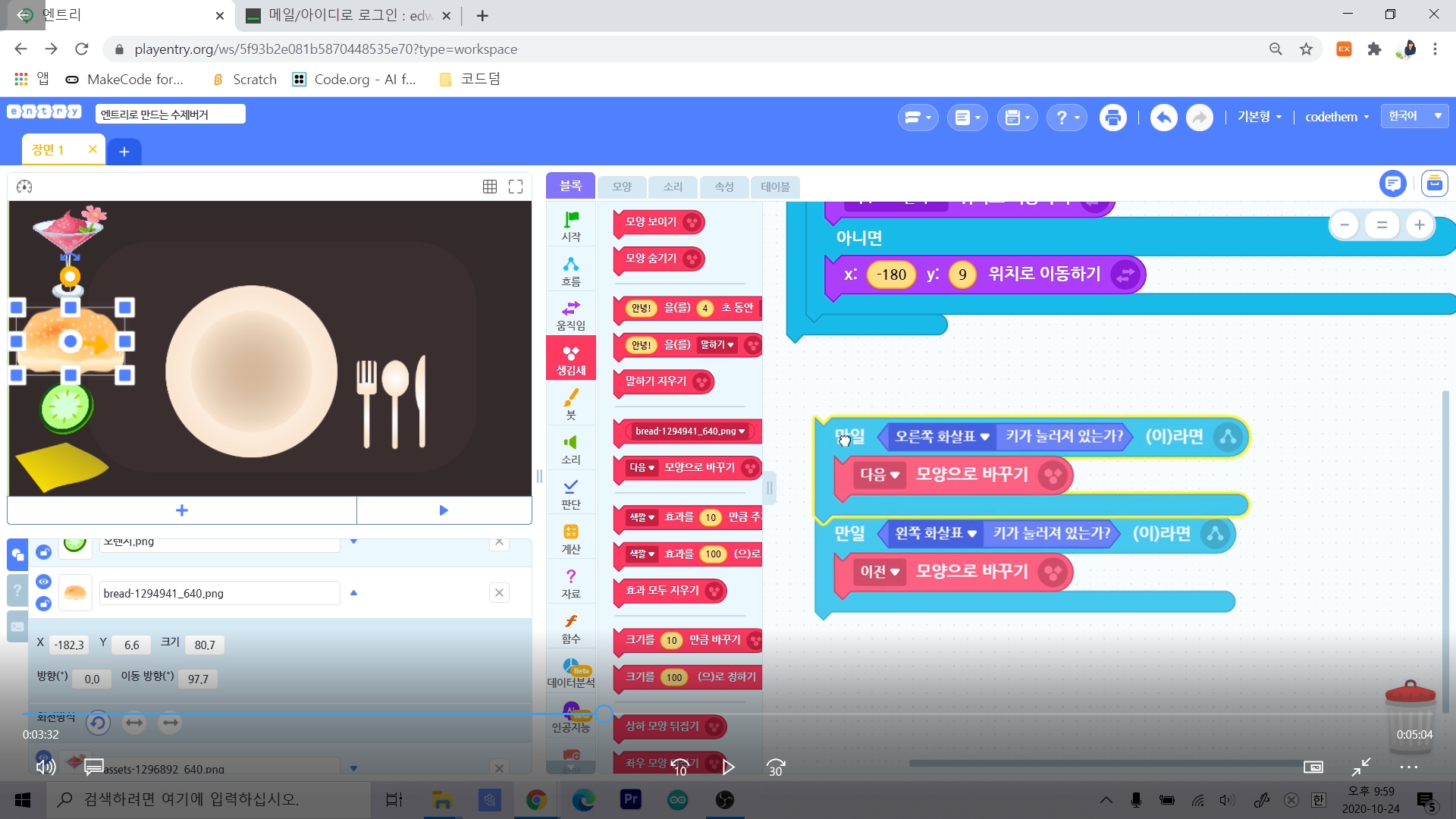
Task: Click the video progress slider handle
Action: pyautogui.click(x=604, y=714)
